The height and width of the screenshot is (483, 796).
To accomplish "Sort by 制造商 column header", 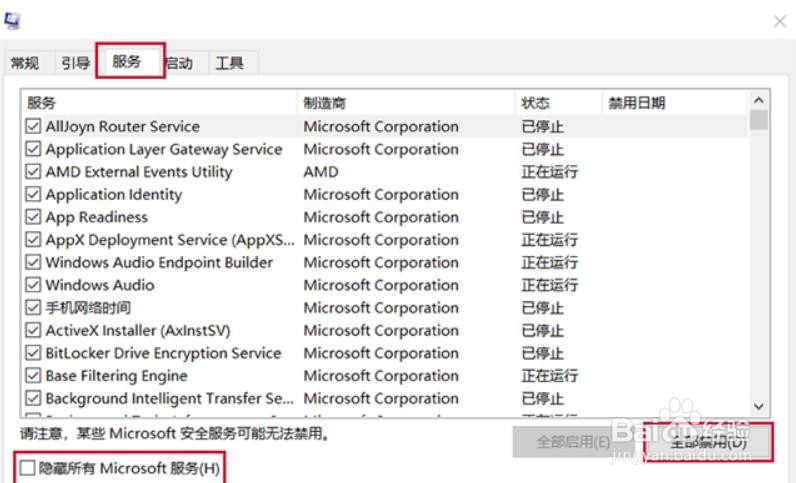I will coord(405,103).
